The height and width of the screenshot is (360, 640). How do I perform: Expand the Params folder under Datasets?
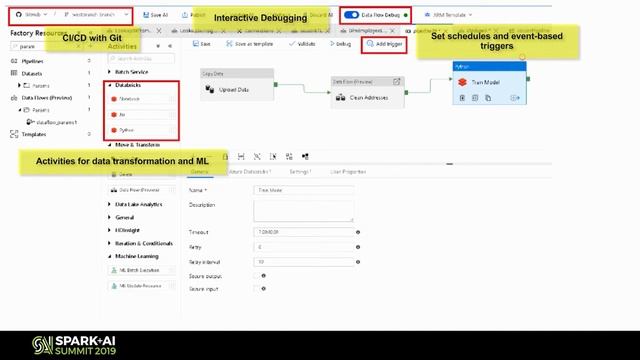pyautogui.click(x=19, y=85)
